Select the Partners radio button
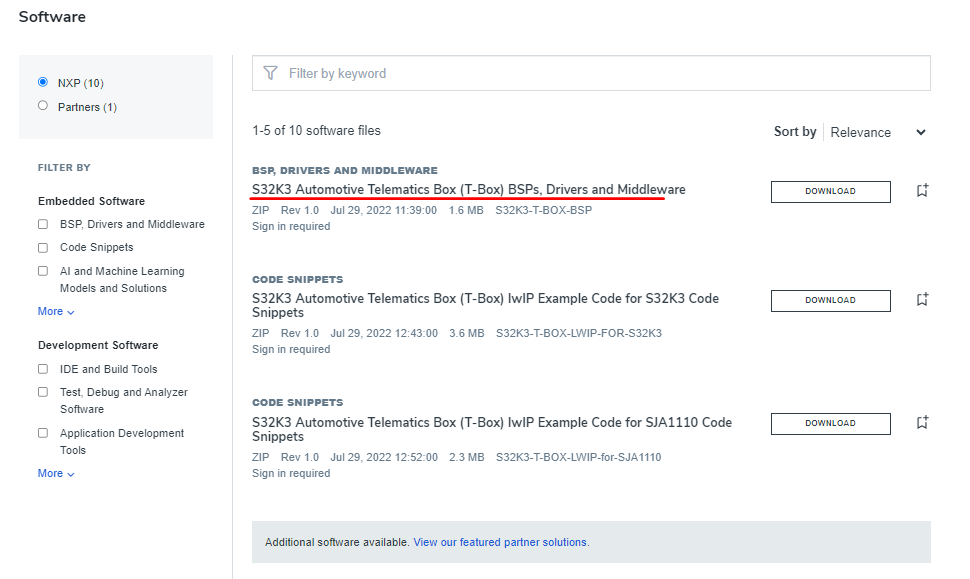This screenshot has width=970, height=579. [x=43, y=106]
